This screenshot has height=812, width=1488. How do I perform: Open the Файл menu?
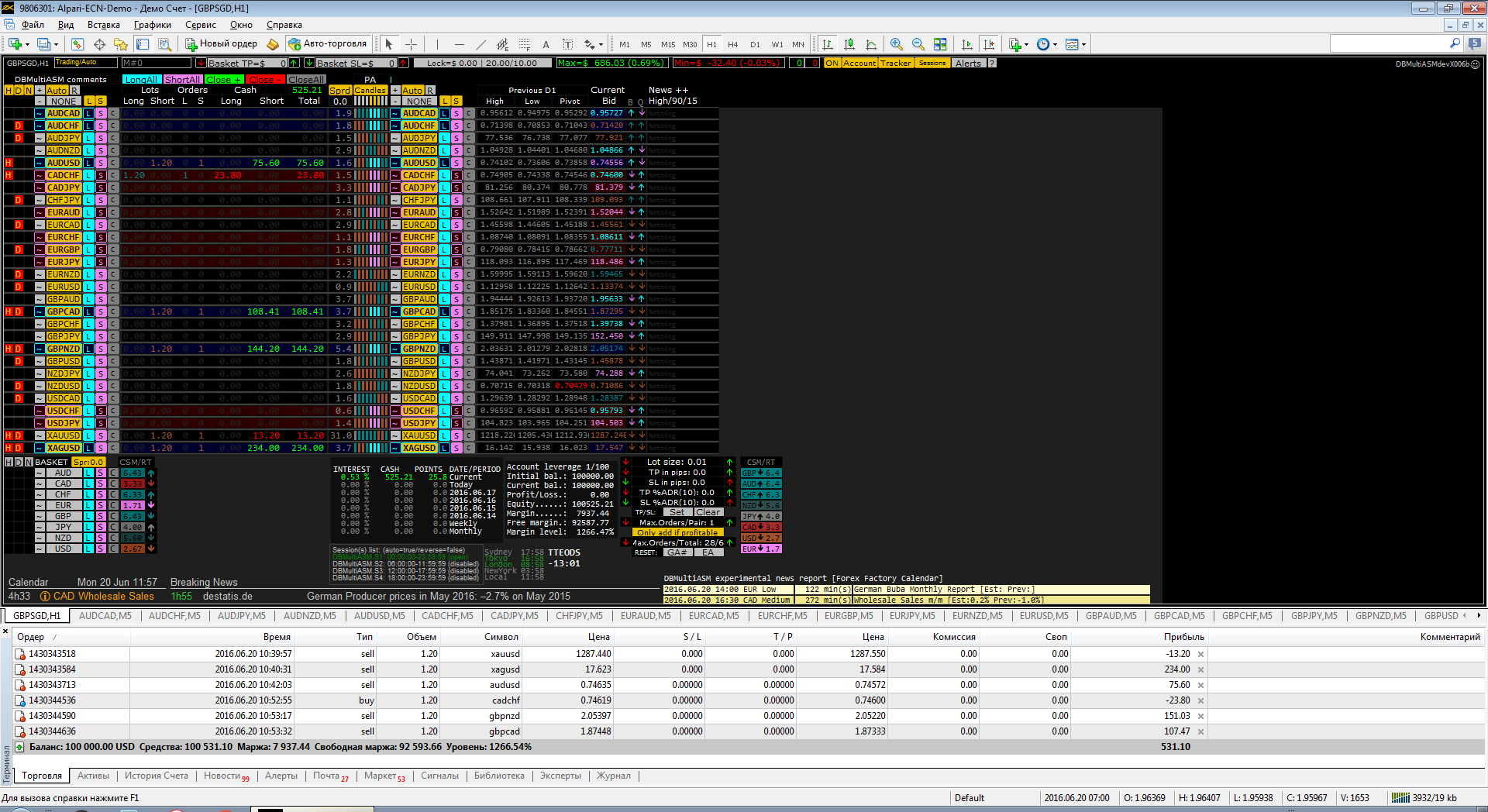(33, 25)
